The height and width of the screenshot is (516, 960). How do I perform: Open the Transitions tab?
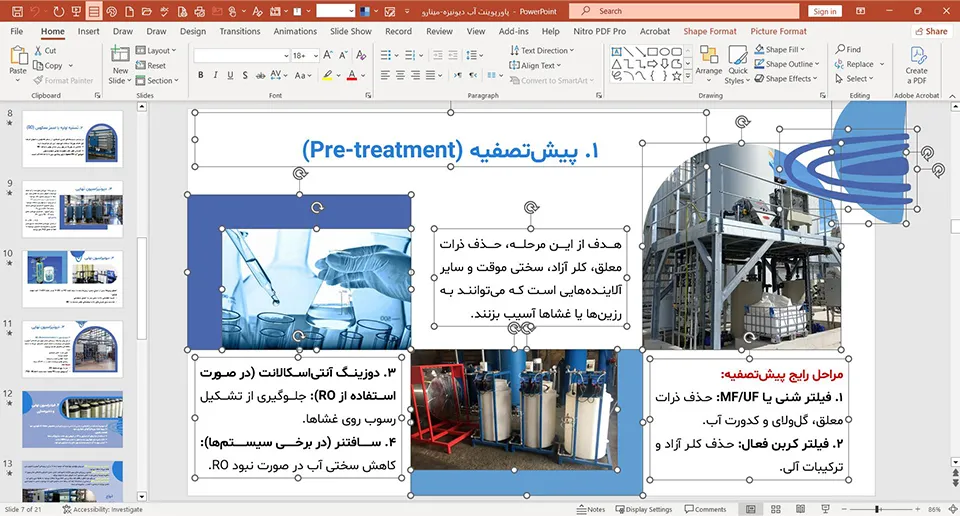(x=240, y=31)
